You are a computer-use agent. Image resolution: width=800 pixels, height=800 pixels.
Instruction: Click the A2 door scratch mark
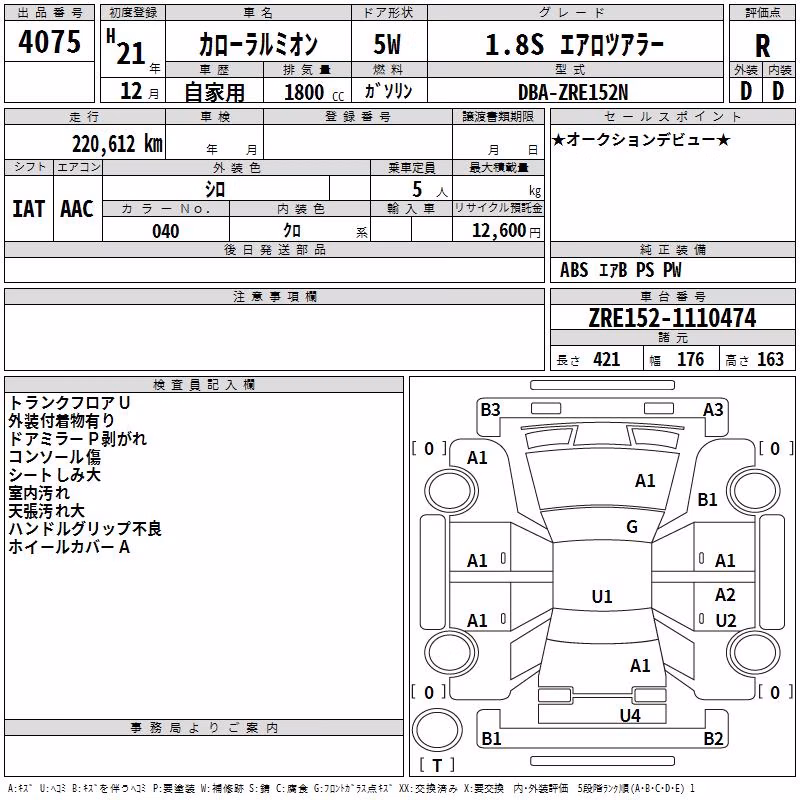[x=725, y=595]
